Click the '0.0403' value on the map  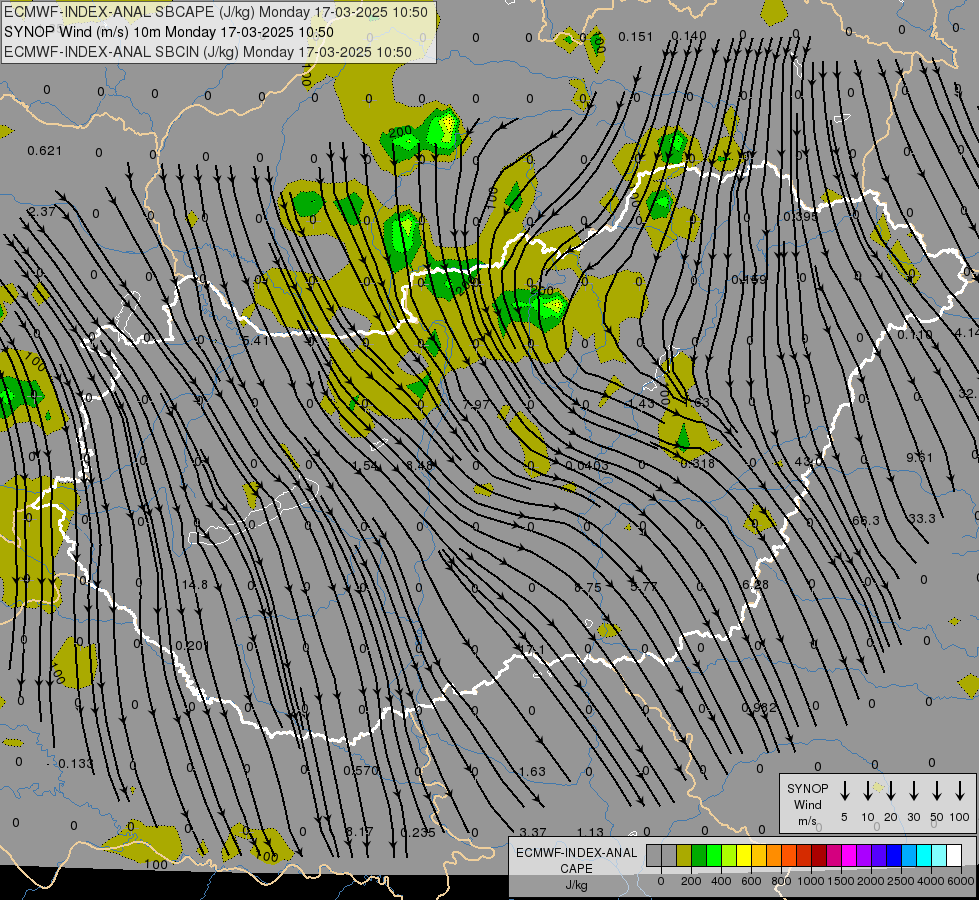pos(587,465)
